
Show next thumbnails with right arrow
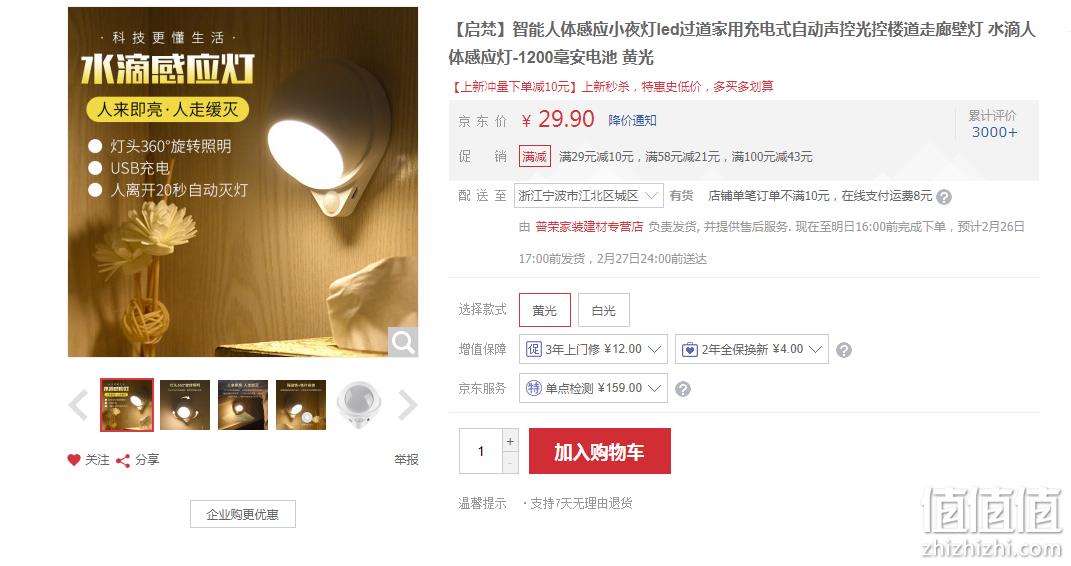pos(408,405)
